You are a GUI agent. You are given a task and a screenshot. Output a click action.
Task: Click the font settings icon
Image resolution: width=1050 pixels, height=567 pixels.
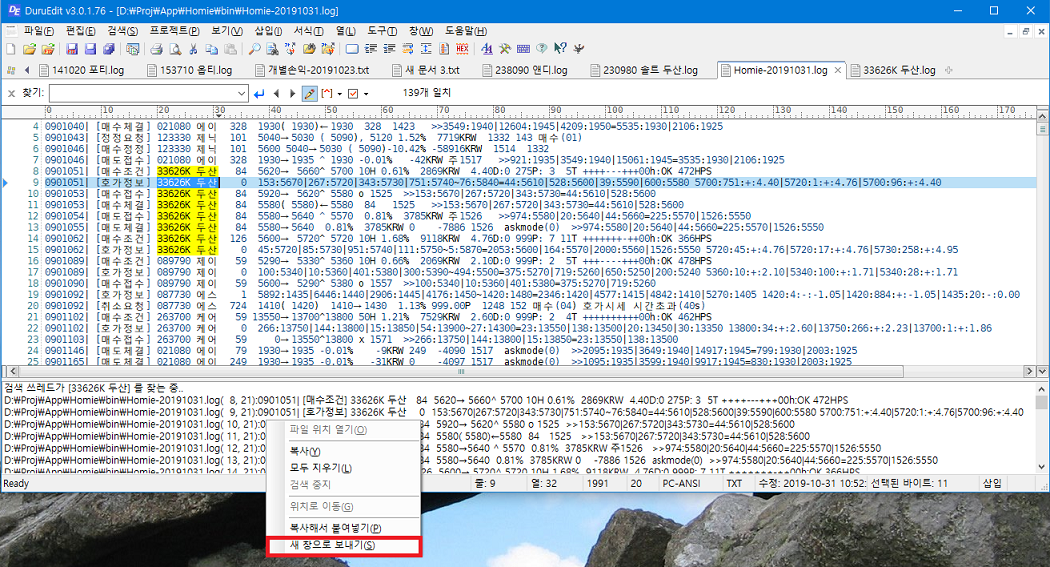pos(487,49)
